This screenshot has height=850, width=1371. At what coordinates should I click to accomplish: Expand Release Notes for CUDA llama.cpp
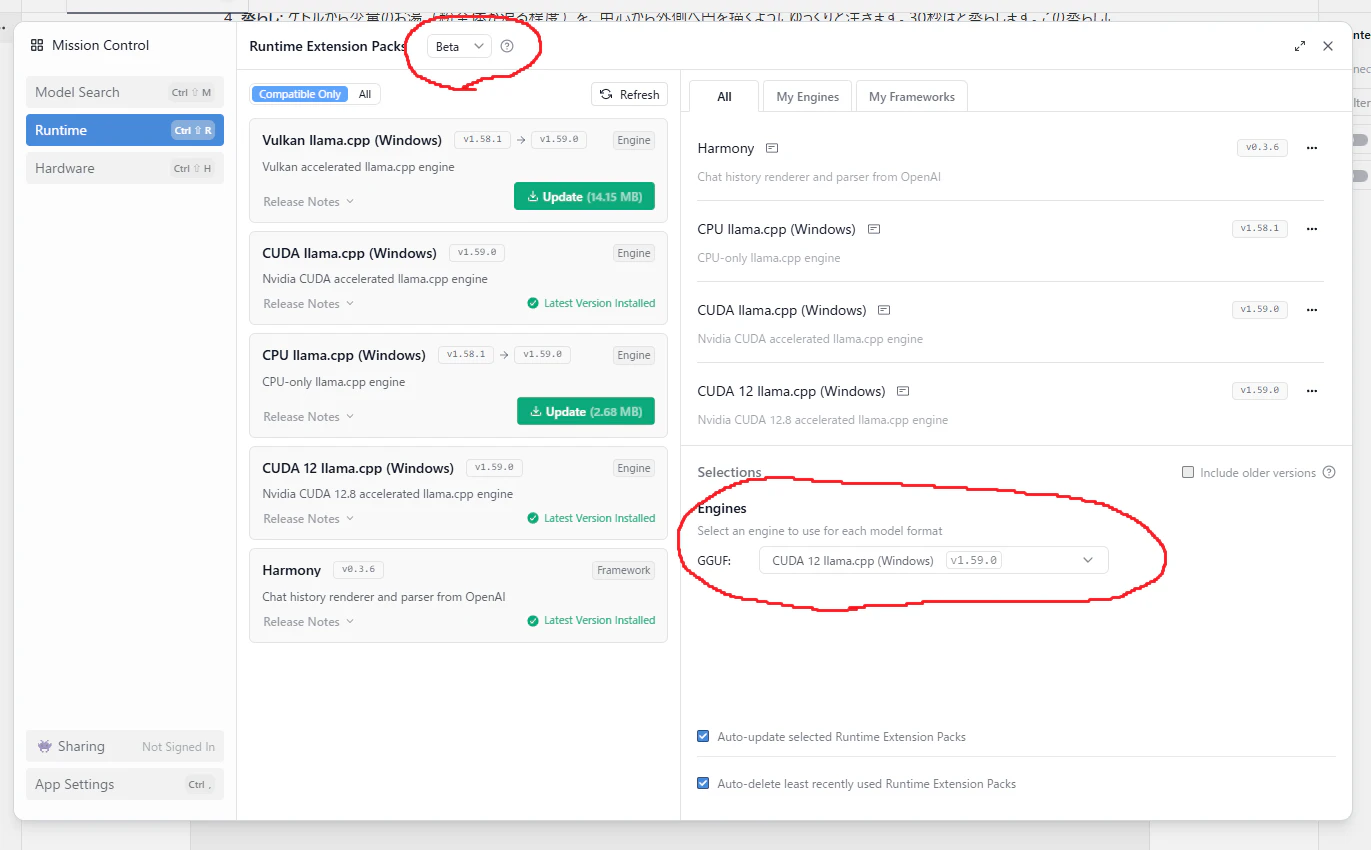tap(309, 303)
